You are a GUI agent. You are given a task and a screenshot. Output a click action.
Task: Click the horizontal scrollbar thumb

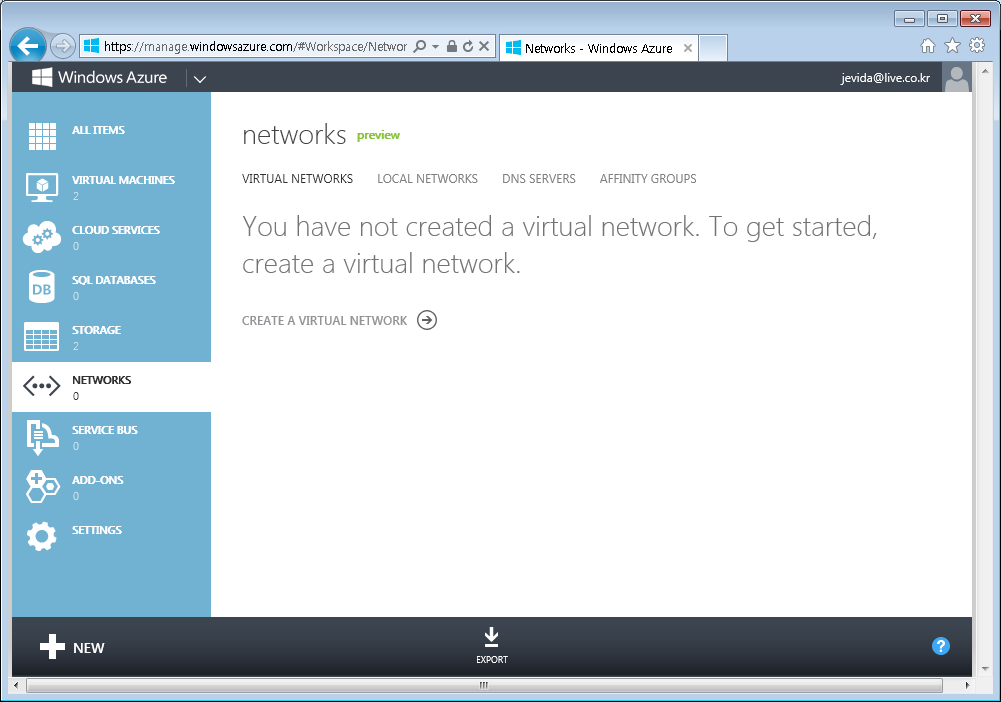[x=484, y=685]
